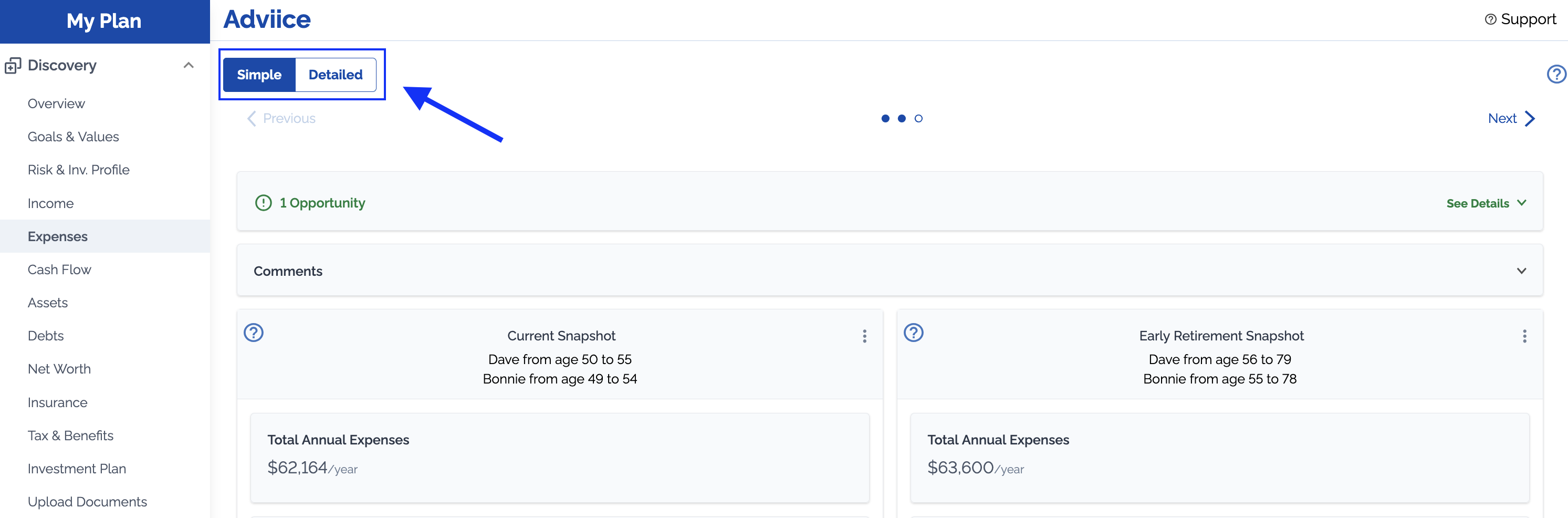Screen dimensions: 1568x518
Task: Switch to the Simple view toggle
Action: pos(259,75)
